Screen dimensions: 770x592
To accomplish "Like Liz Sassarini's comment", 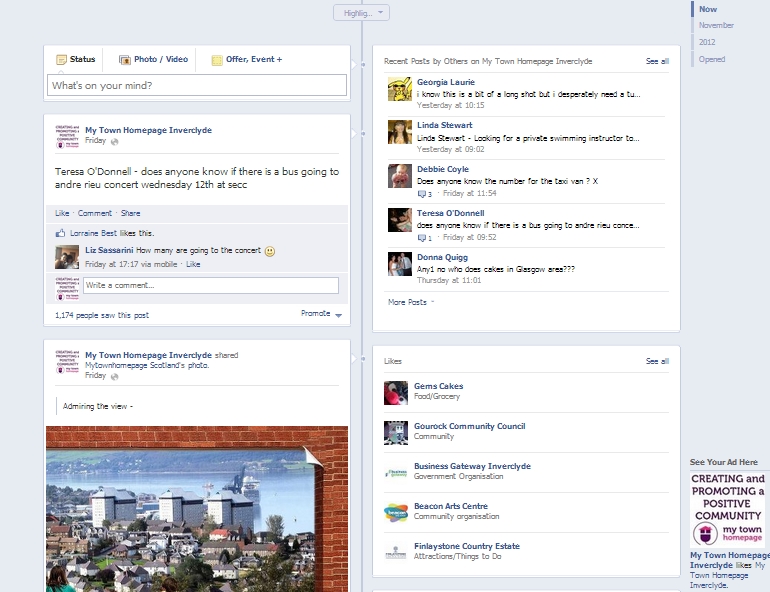I will [193, 264].
